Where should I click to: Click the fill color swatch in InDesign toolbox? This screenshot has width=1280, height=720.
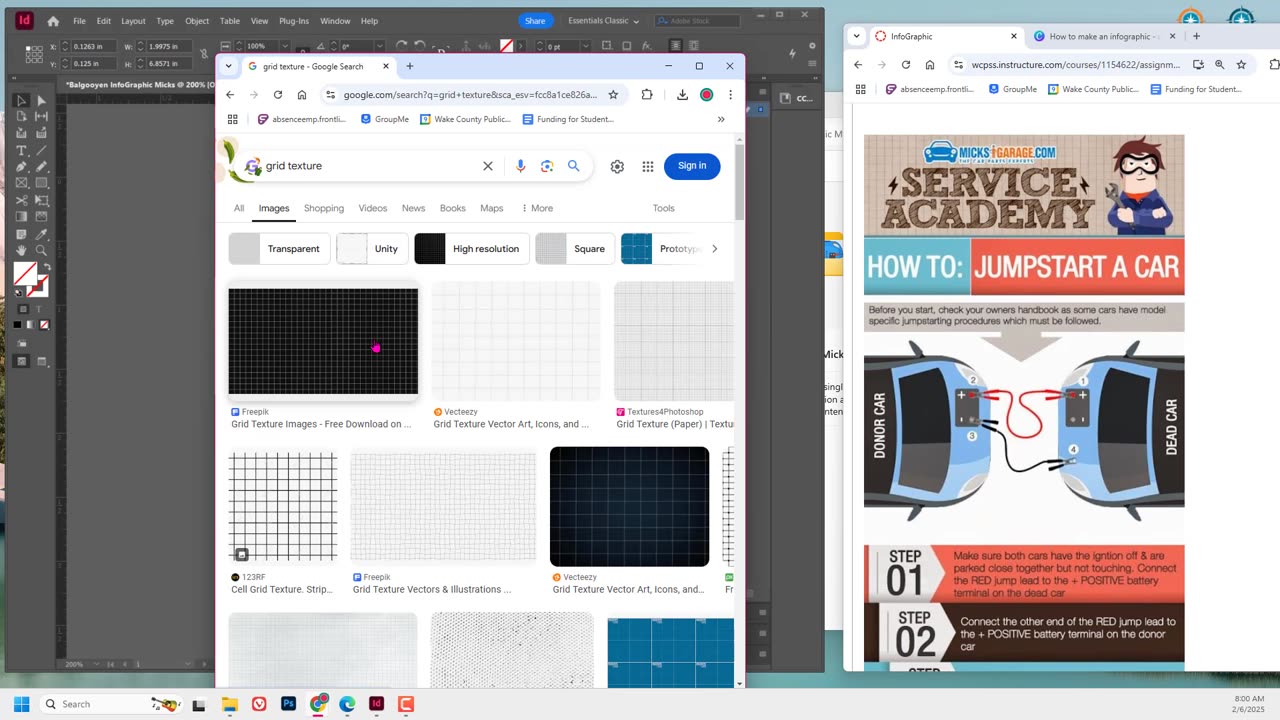point(25,273)
